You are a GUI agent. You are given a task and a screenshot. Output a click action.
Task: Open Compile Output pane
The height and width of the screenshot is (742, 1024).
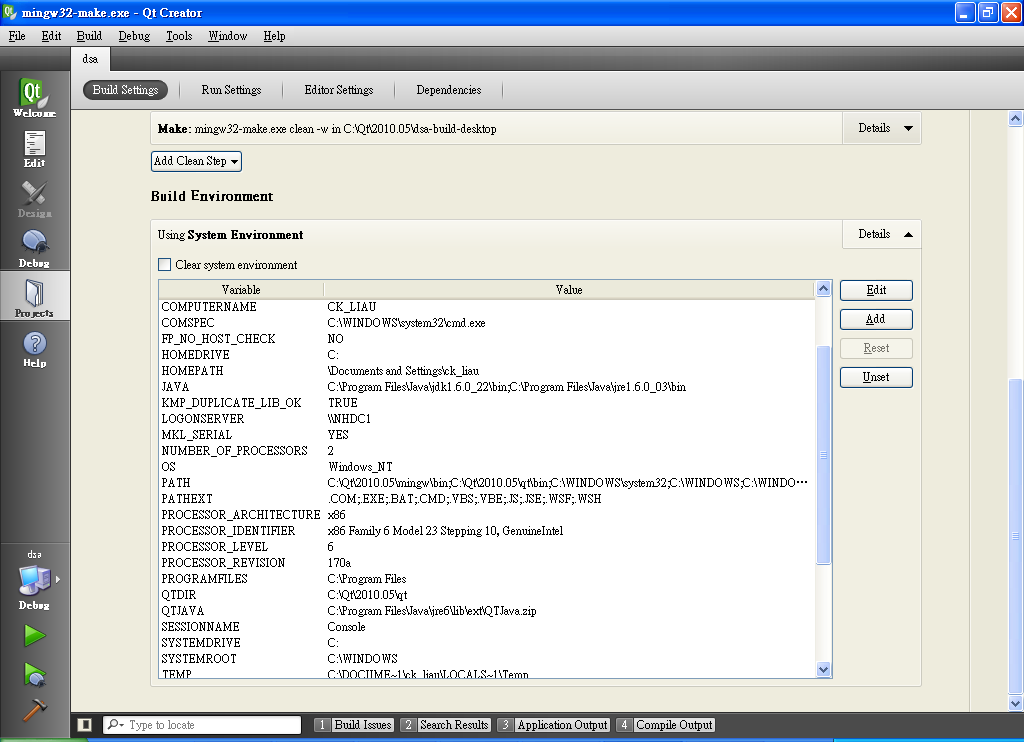point(665,724)
